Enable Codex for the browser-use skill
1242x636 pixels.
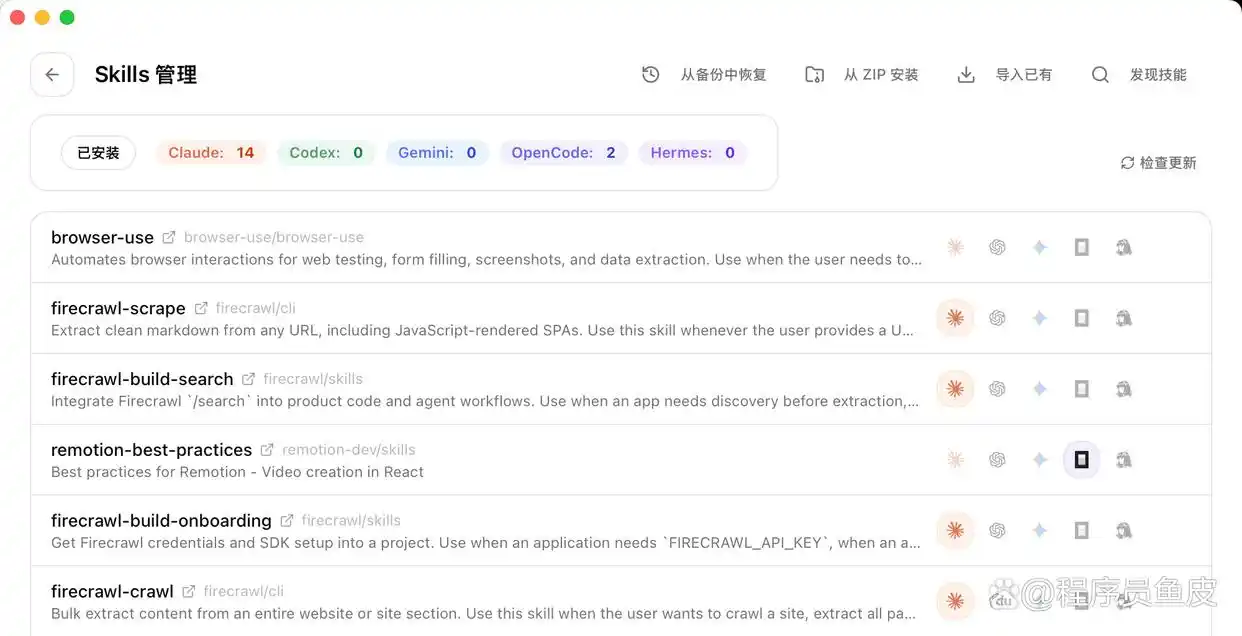(x=997, y=247)
